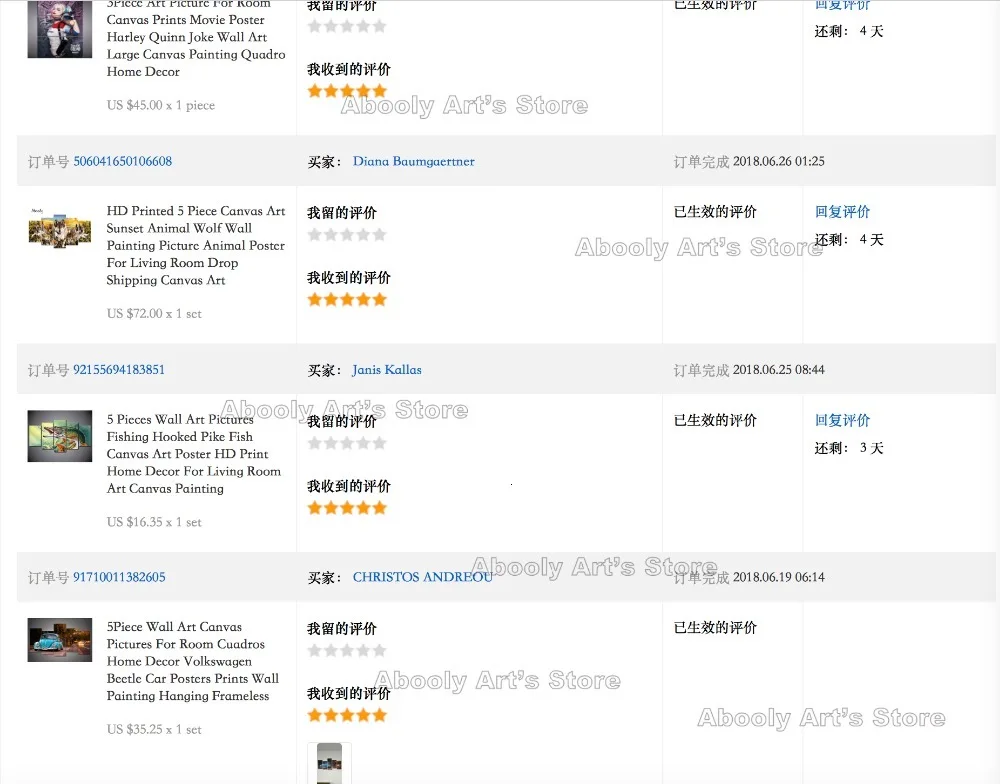Open order number 506041650106608

pyautogui.click(x=122, y=161)
